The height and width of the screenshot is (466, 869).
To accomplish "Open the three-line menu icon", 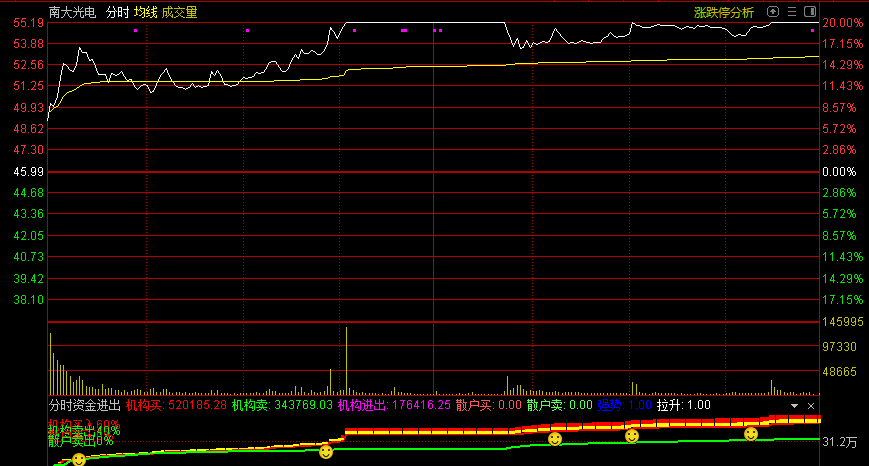I will coord(791,12).
